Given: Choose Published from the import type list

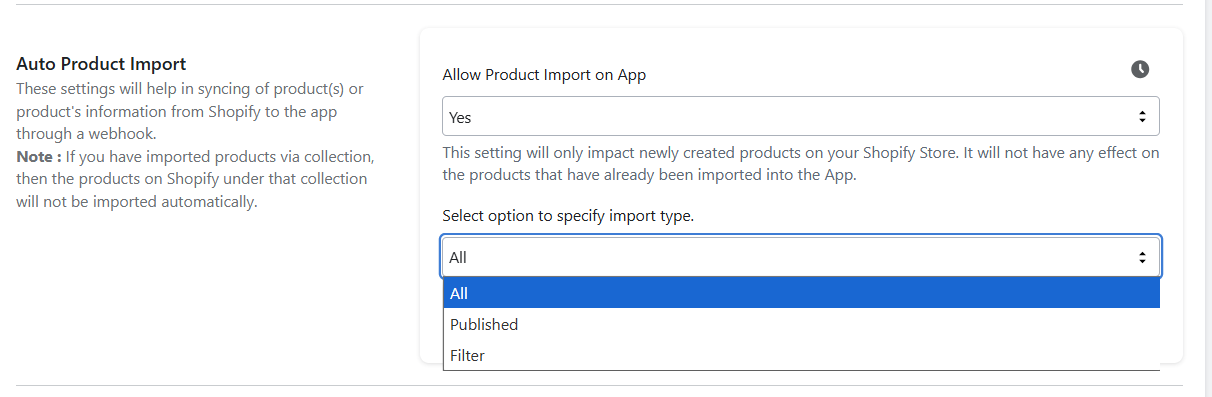Looking at the screenshot, I should [801, 324].
